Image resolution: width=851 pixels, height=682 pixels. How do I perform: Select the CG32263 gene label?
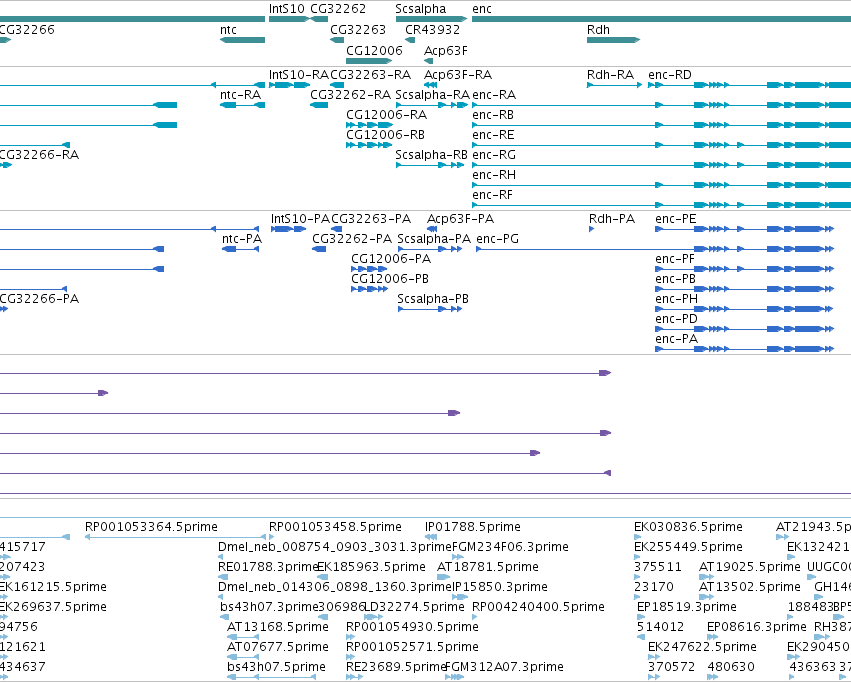tap(358, 29)
